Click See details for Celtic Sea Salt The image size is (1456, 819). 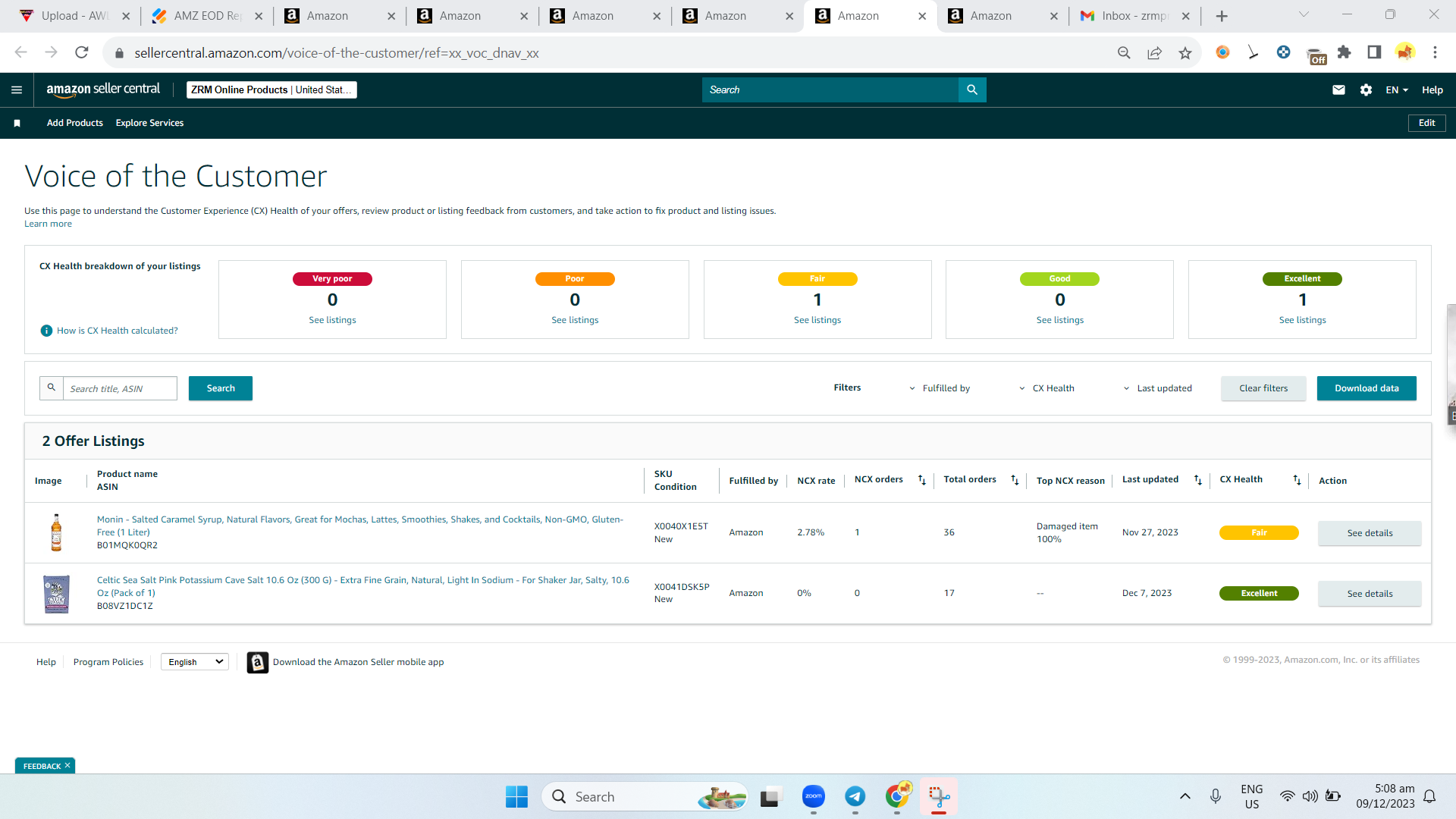[1370, 594]
